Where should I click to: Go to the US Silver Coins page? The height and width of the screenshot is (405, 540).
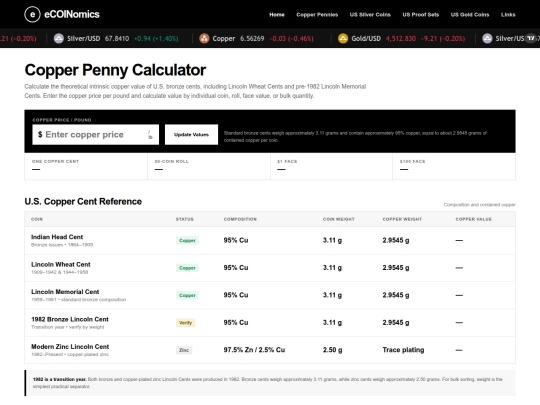pyautogui.click(x=370, y=15)
